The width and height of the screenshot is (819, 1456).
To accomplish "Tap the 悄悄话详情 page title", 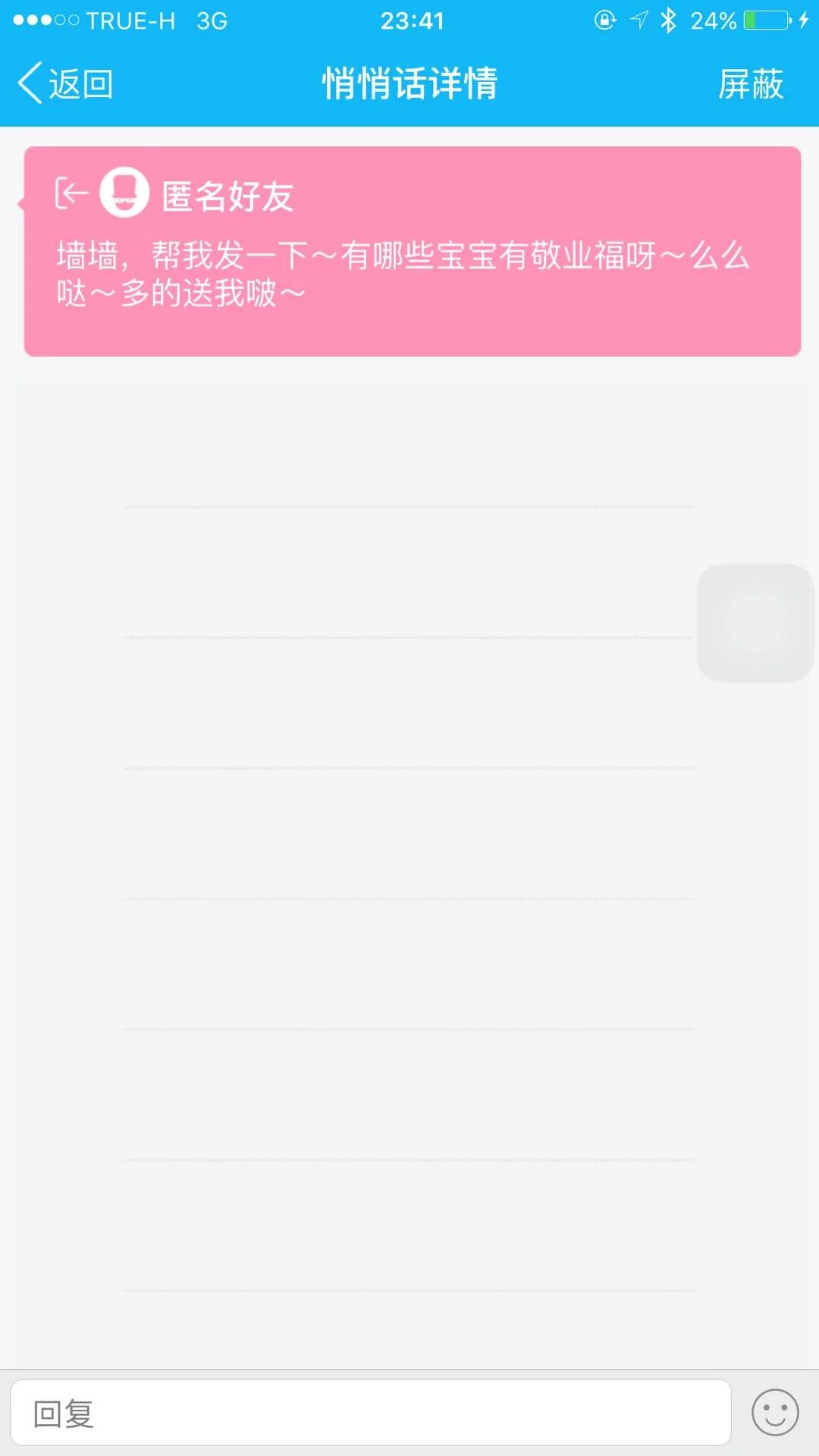I will pyautogui.click(x=409, y=83).
